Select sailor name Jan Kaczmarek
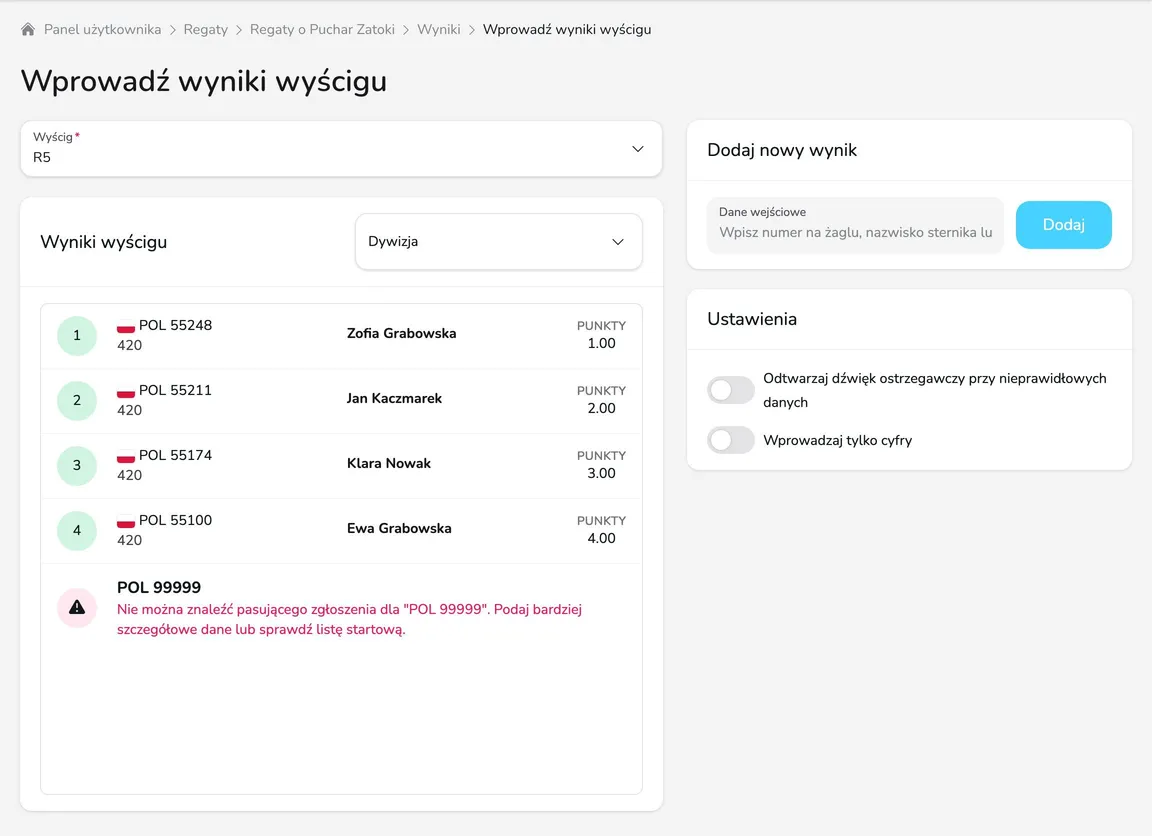This screenshot has height=836, width=1152. coord(394,398)
